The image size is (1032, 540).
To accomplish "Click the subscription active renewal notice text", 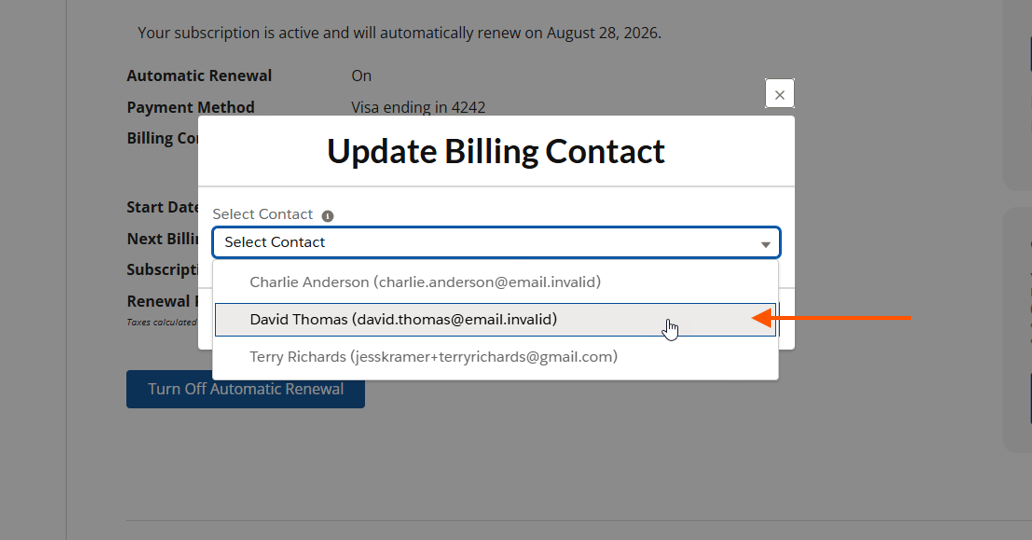I will (x=399, y=33).
